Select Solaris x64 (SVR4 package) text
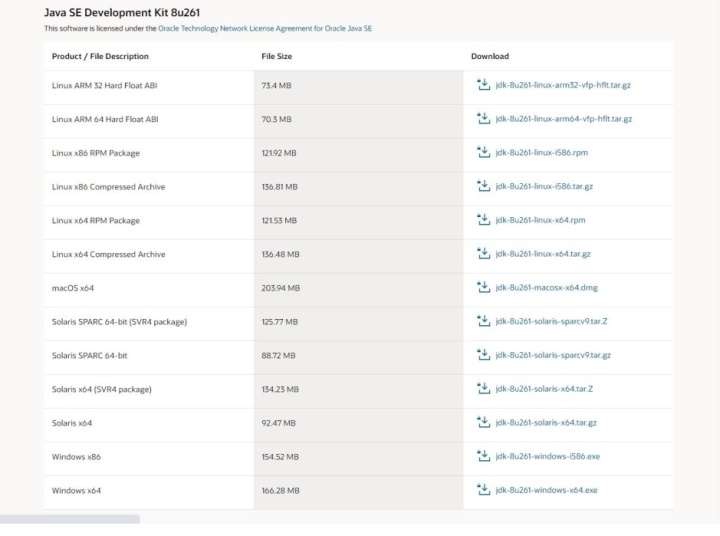The height and width of the screenshot is (536, 720). coord(101,389)
